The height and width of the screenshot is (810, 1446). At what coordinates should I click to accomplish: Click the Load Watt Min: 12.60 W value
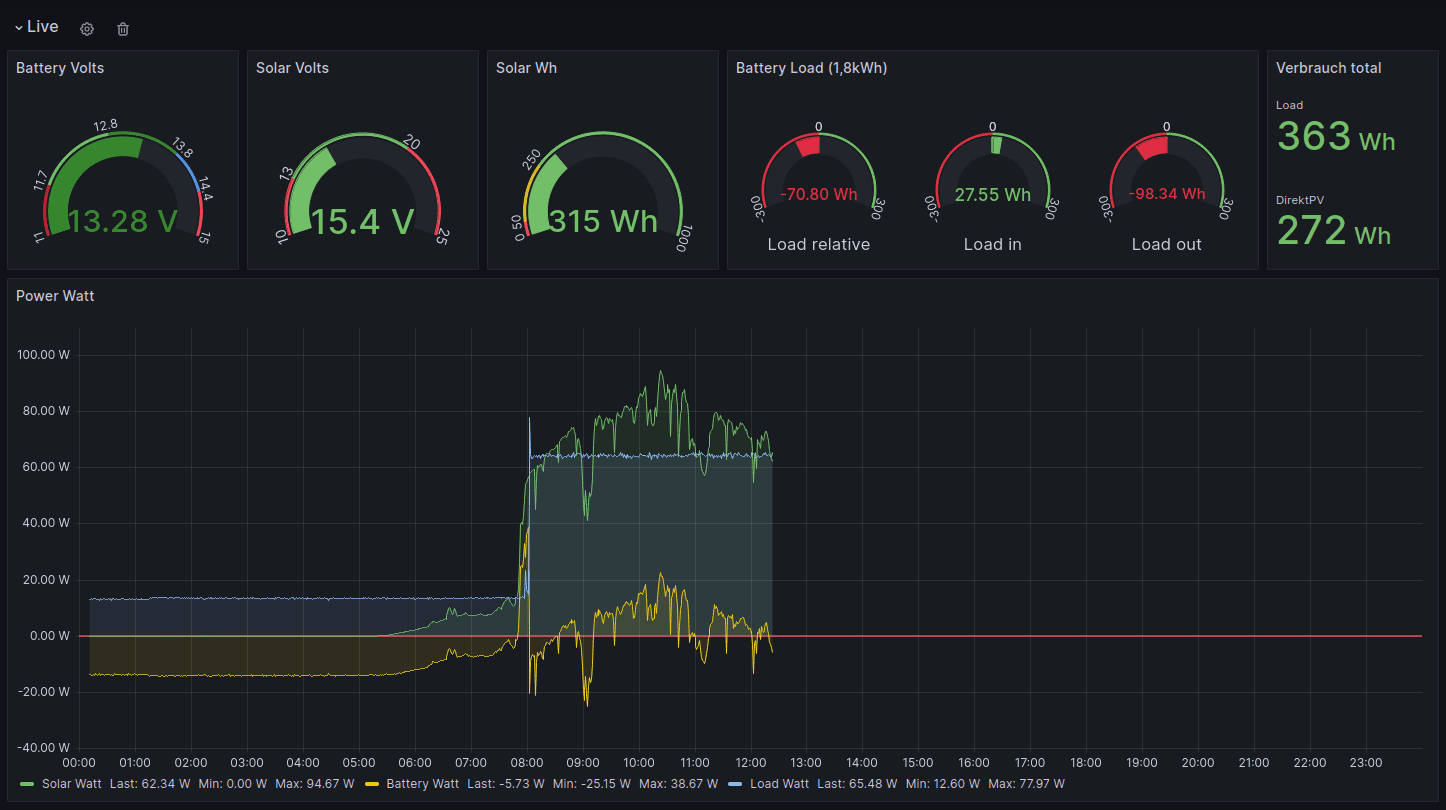pos(941,784)
